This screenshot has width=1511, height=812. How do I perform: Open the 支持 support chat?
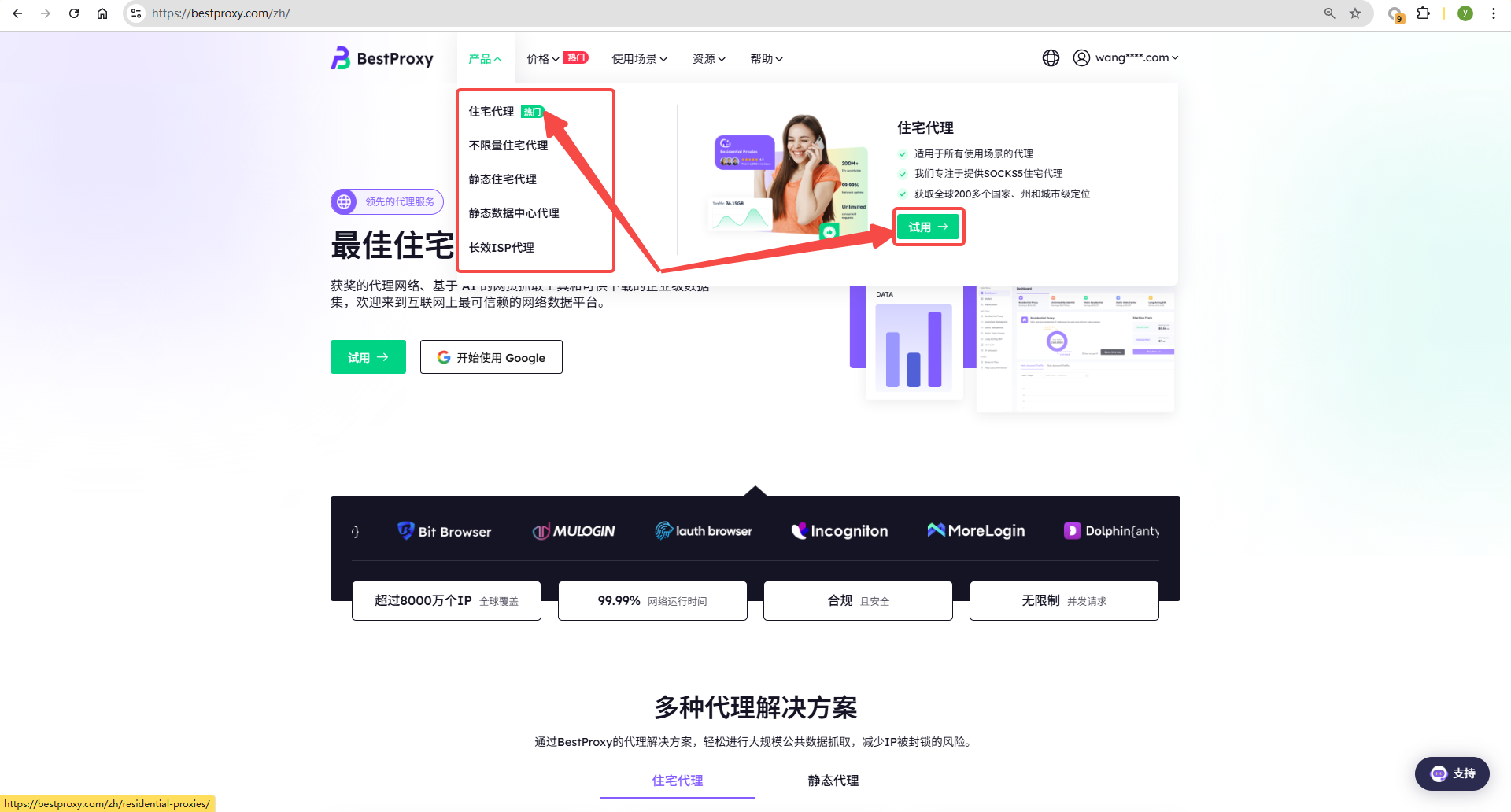click(x=1452, y=773)
